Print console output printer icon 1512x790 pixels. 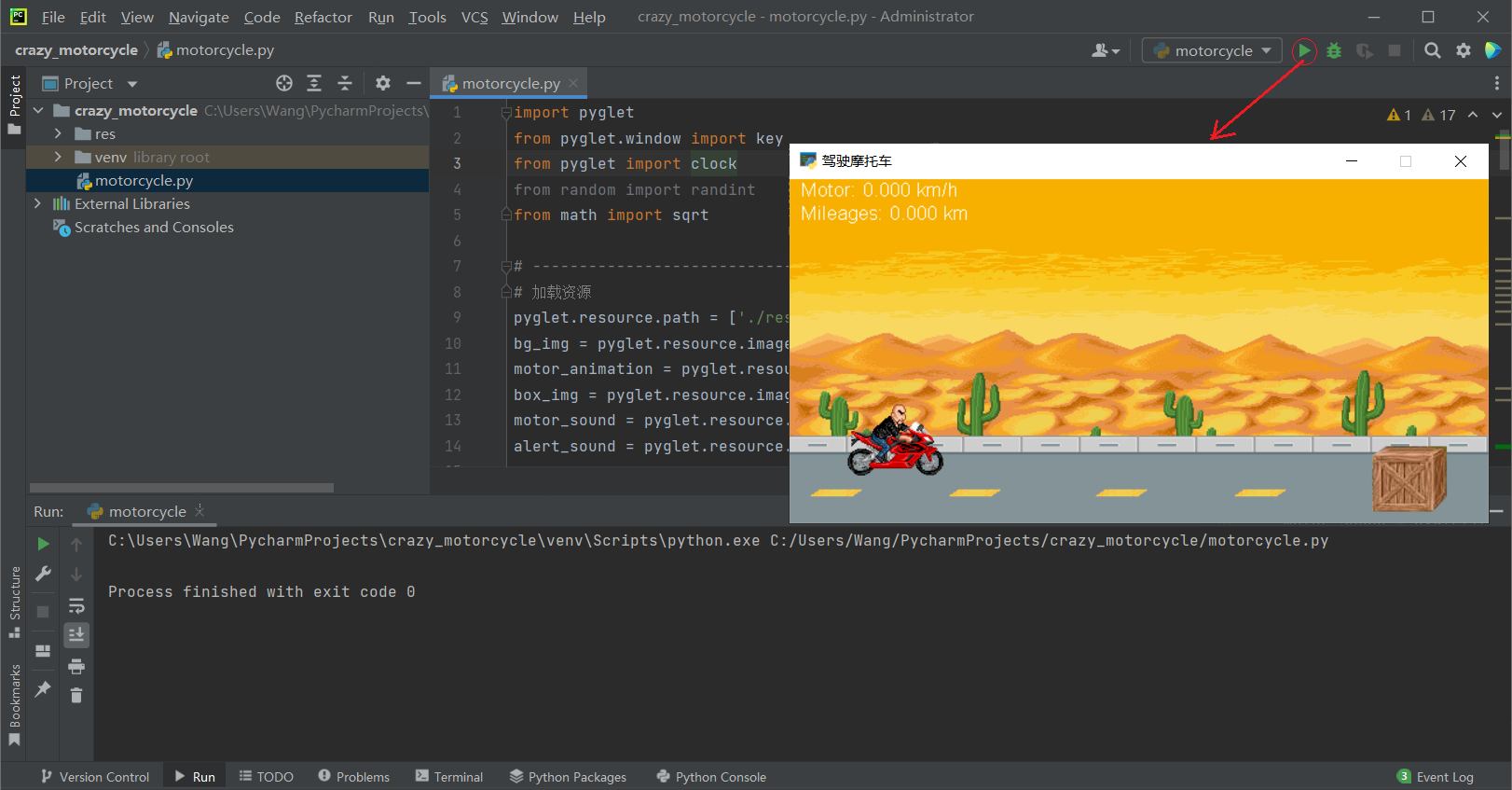point(76,666)
